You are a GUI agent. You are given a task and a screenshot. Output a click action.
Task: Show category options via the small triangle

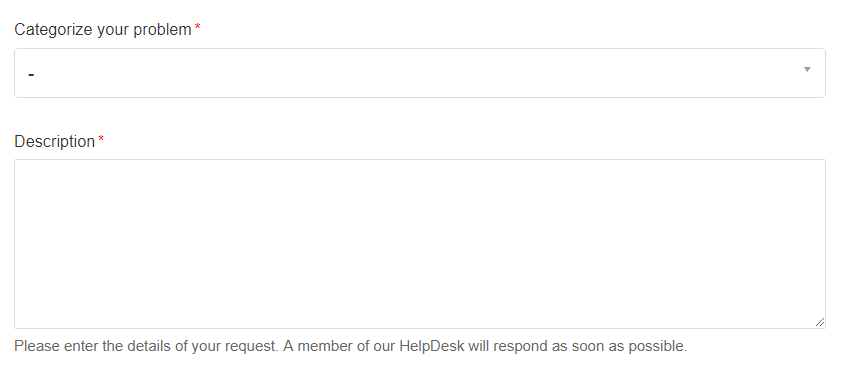pos(807,69)
